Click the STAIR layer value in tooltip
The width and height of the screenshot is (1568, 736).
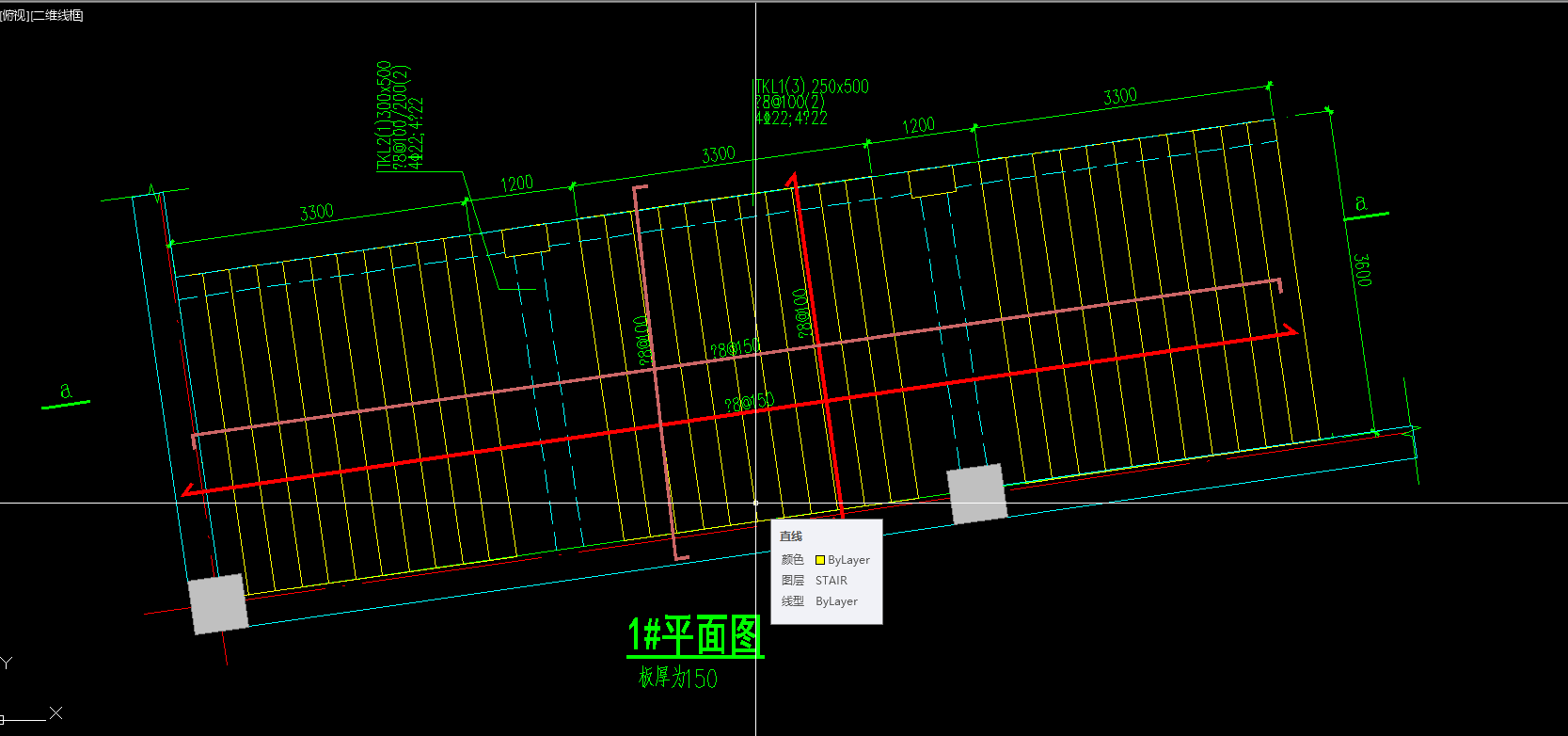[832, 581]
